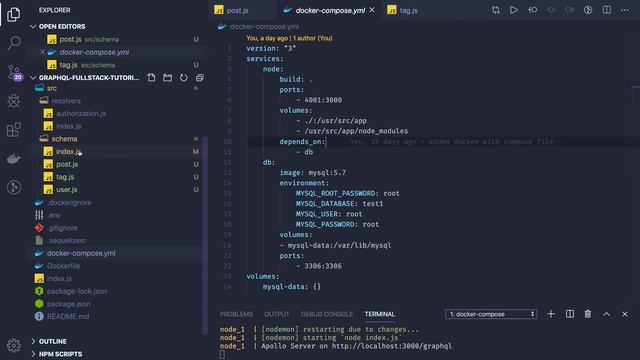Switch to the Debug Console tab

[327, 314]
